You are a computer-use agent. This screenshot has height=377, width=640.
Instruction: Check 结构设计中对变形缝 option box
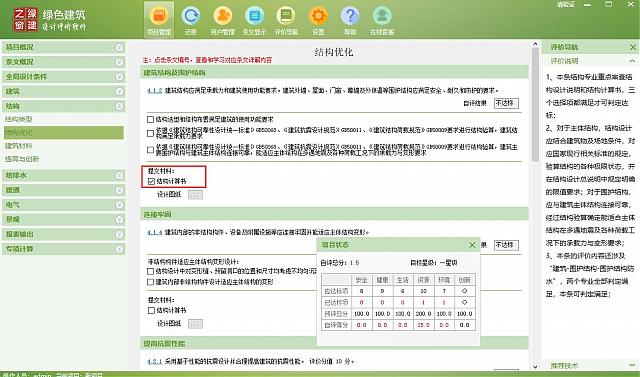click(x=150, y=271)
